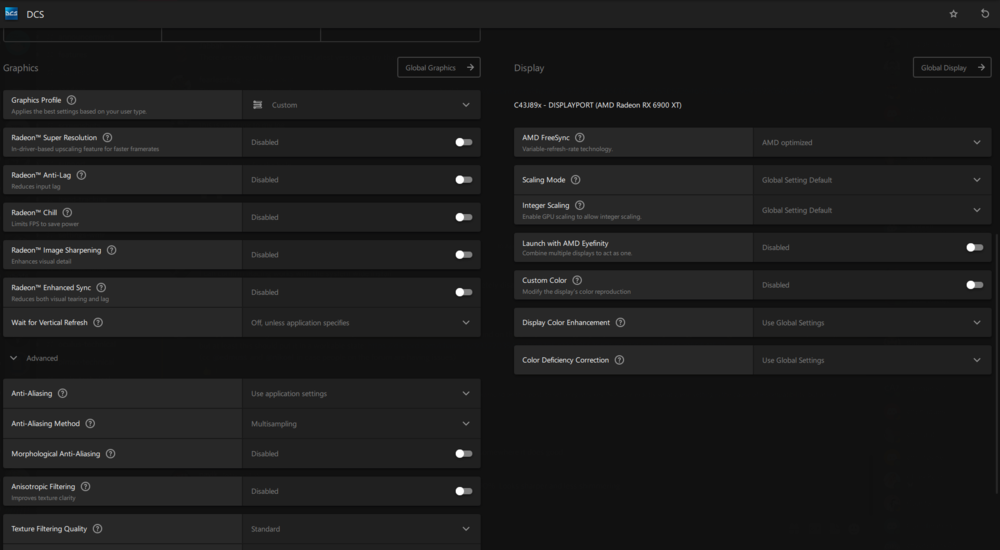The width and height of the screenshot is (1000, 550).
Task: Click the DCS game icon
Action: [x=11, y=14]
